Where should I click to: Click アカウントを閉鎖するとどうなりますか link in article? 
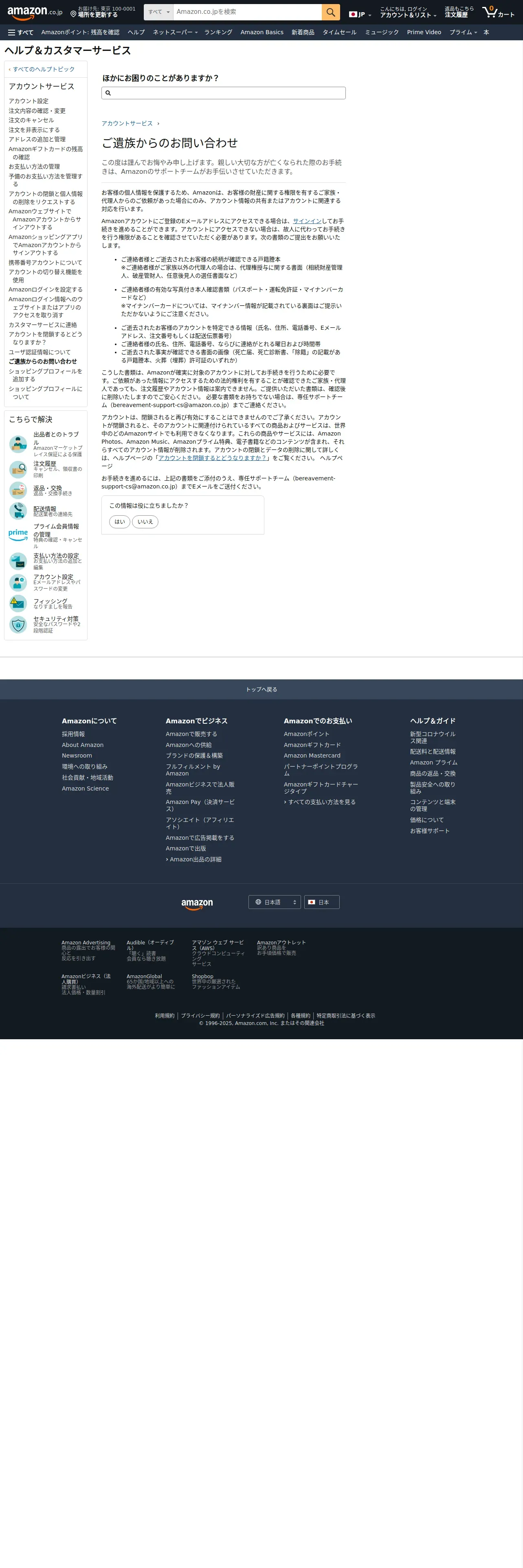[x=213, y=458]
